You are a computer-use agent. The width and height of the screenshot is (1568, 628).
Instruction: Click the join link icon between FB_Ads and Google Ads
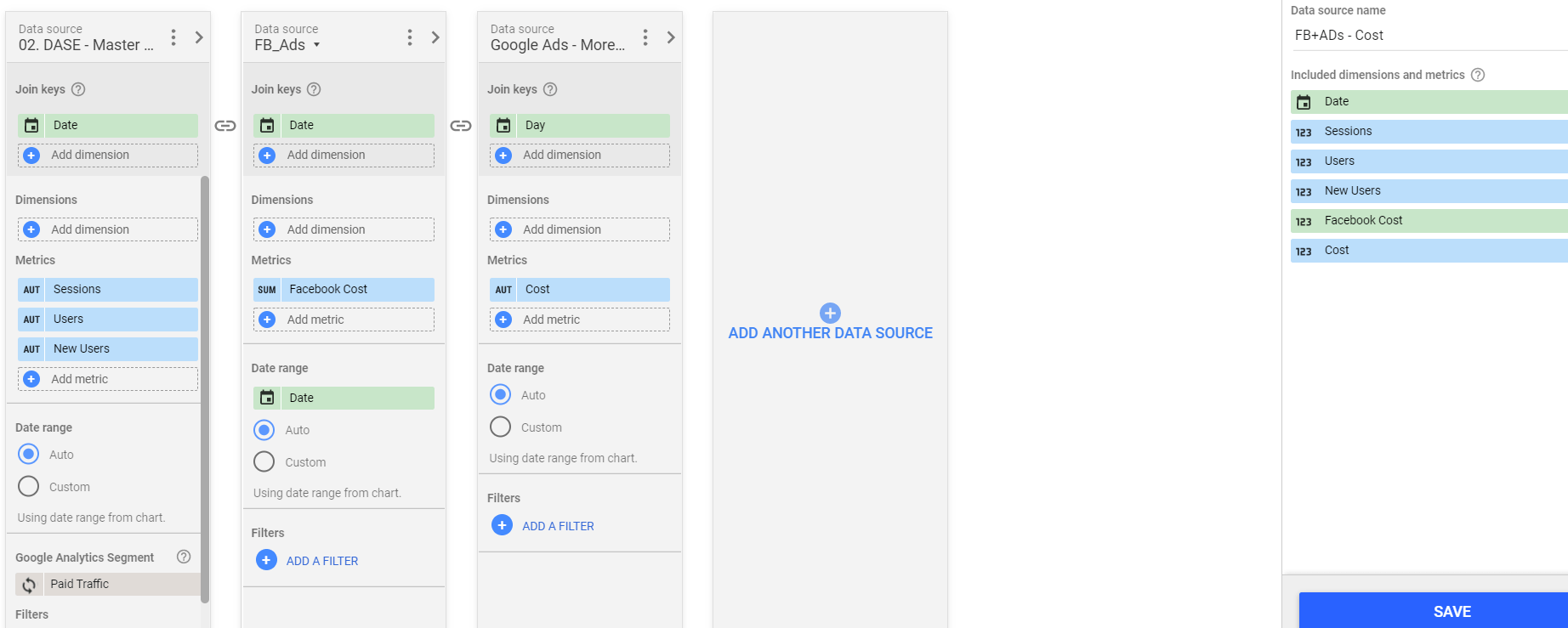461,126
